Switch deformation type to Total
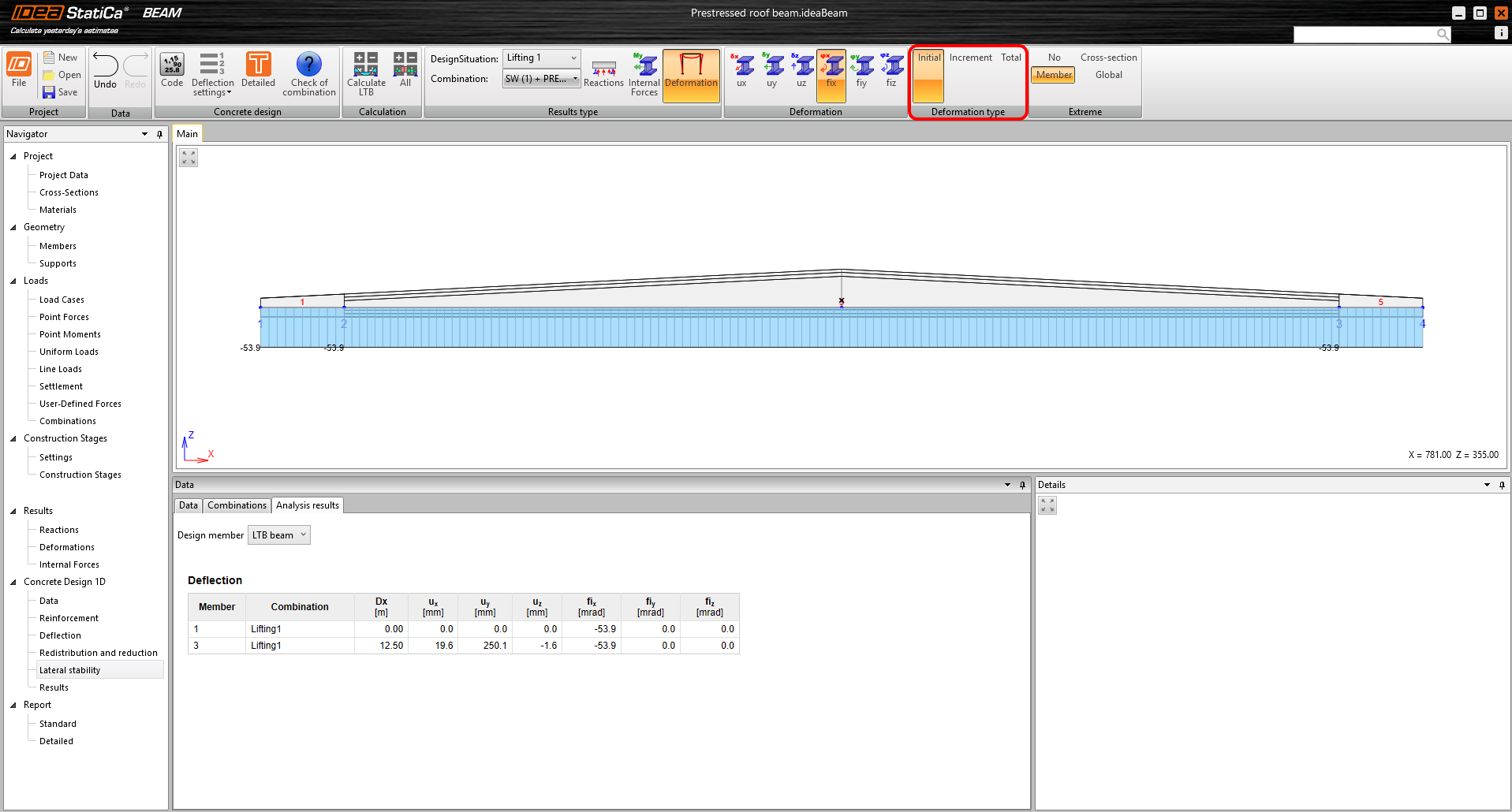 coord(1010,58)
